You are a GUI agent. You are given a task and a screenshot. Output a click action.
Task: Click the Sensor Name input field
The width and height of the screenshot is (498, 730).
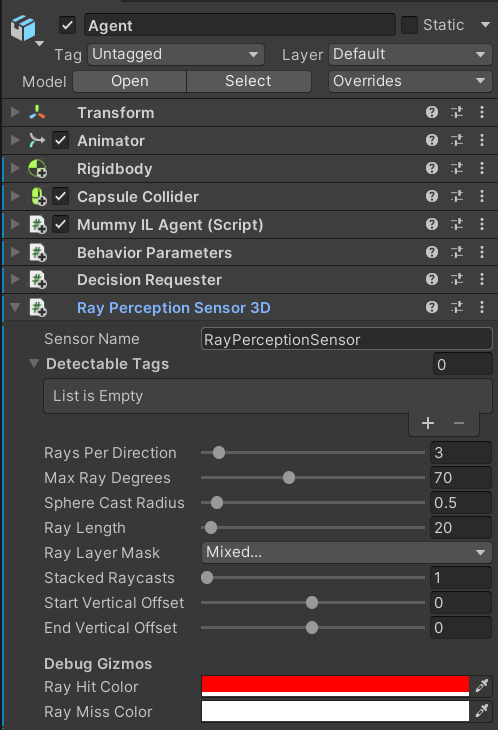(x=347, y=339)
